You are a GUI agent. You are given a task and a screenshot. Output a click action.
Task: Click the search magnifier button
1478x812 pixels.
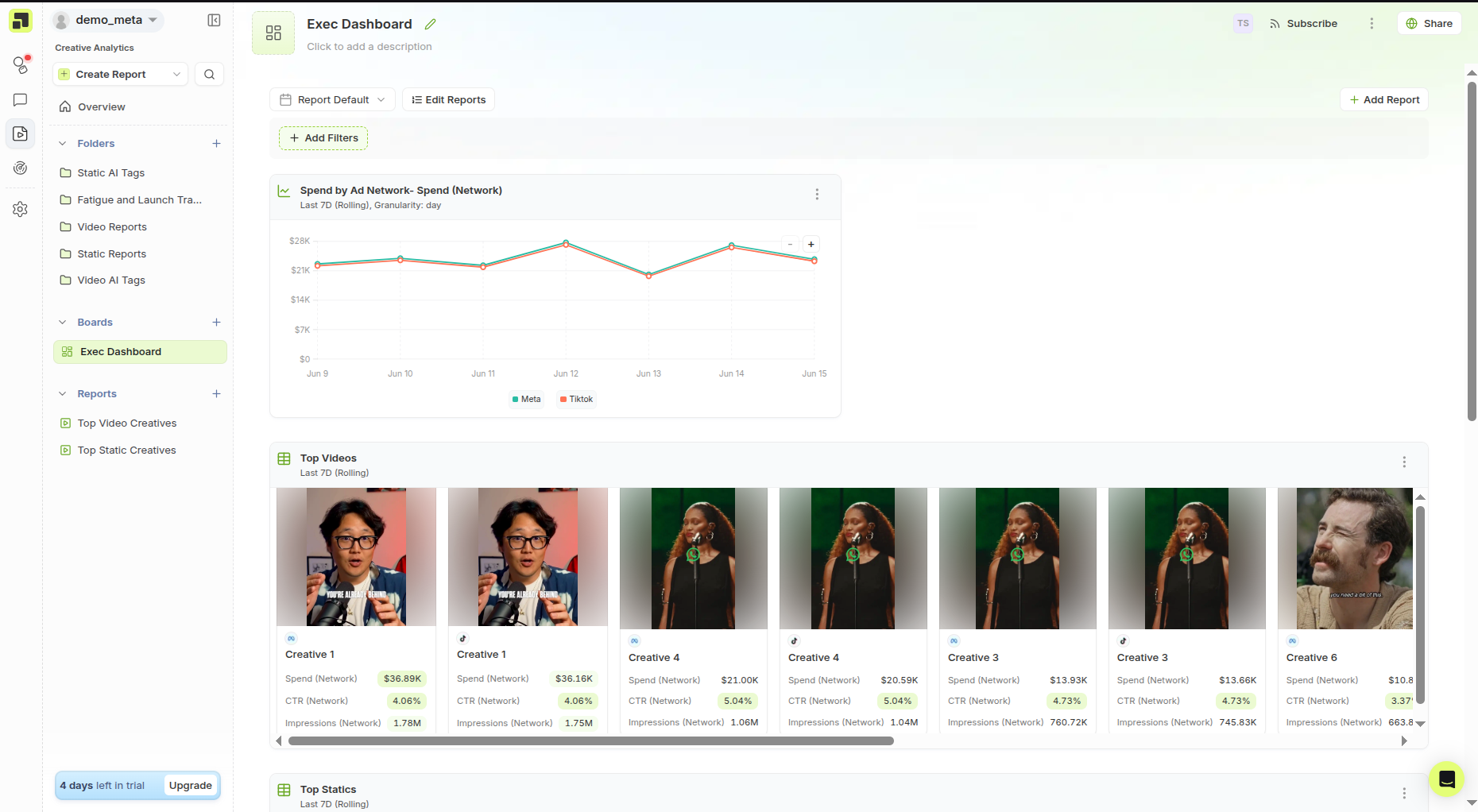click(x=209, y=74)
